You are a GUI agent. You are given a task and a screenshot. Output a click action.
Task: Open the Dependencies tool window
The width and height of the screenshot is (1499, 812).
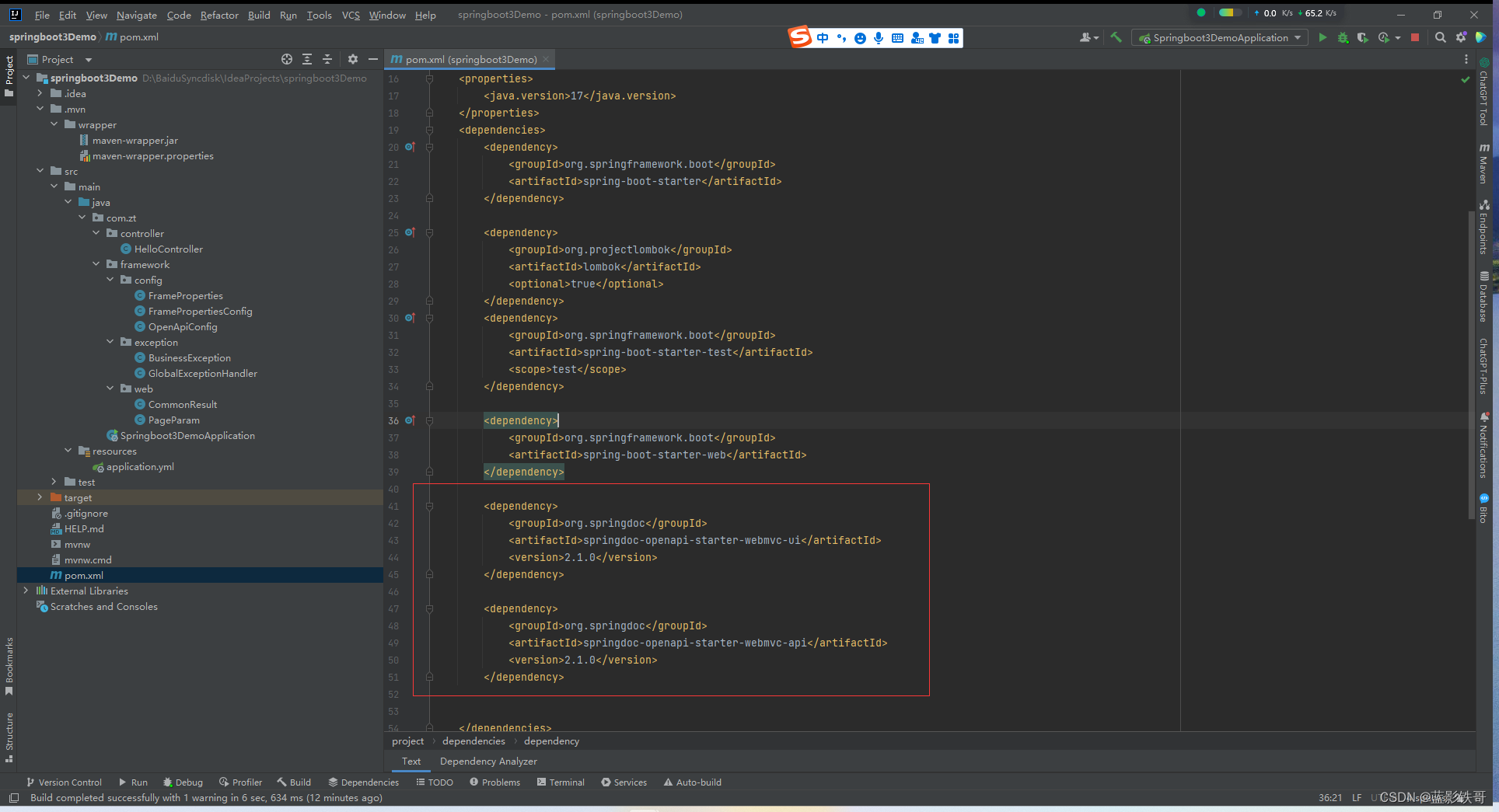pyautogui.click(x=363, y=782)
